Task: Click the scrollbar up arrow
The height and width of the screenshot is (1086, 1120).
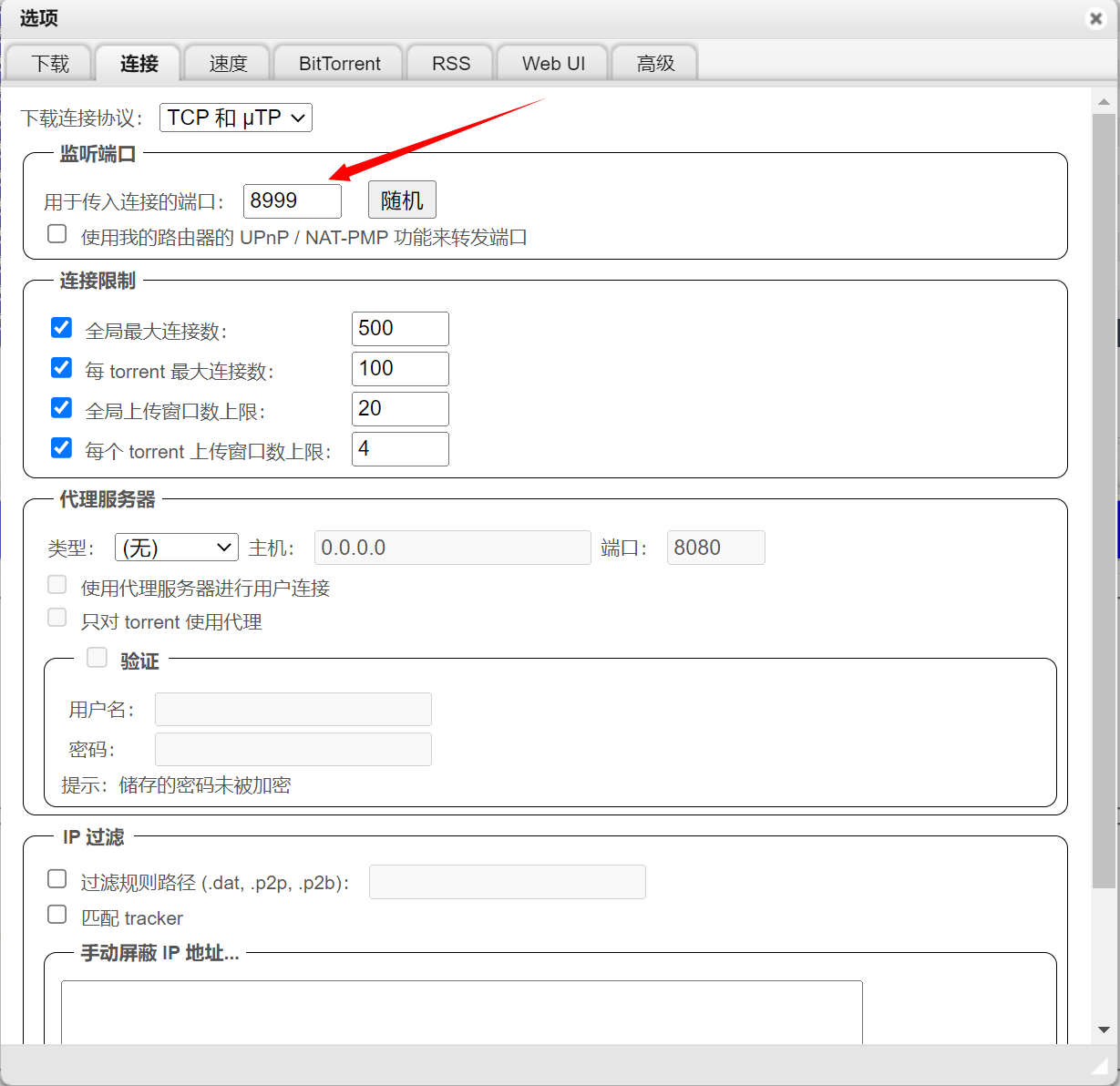Action: coord(1104,102)
